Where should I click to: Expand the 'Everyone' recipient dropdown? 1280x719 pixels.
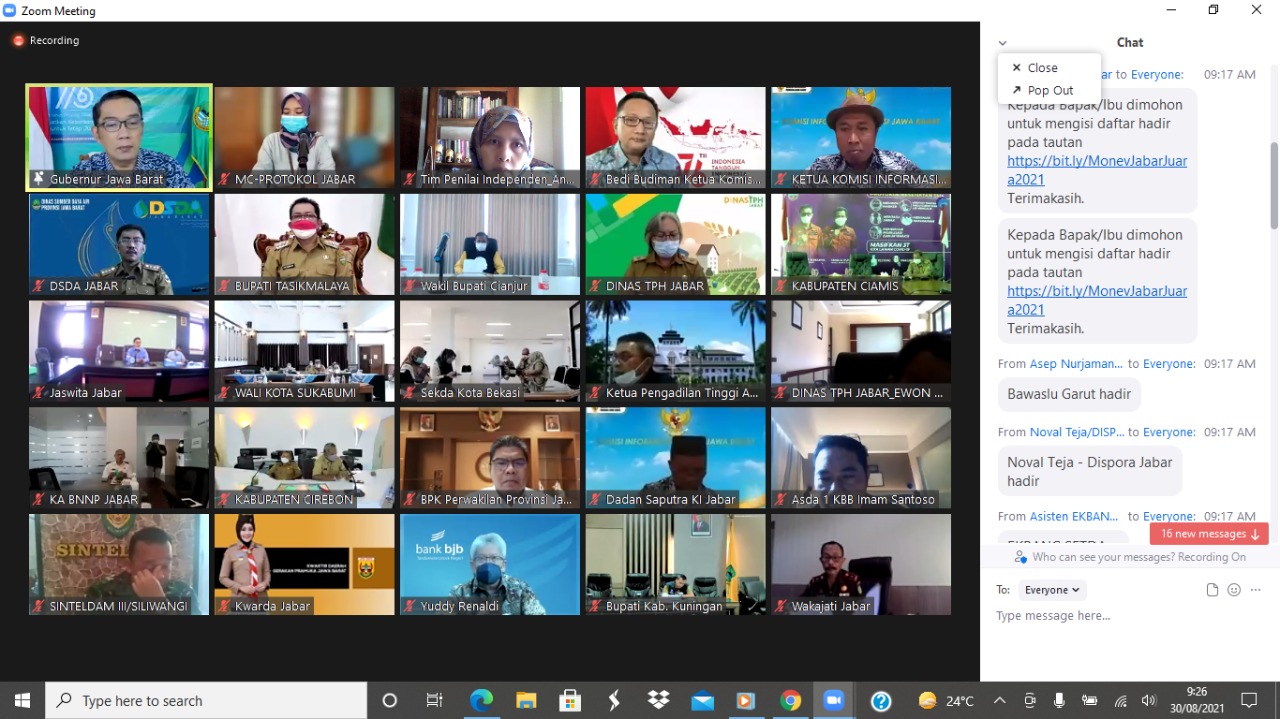1051,590
